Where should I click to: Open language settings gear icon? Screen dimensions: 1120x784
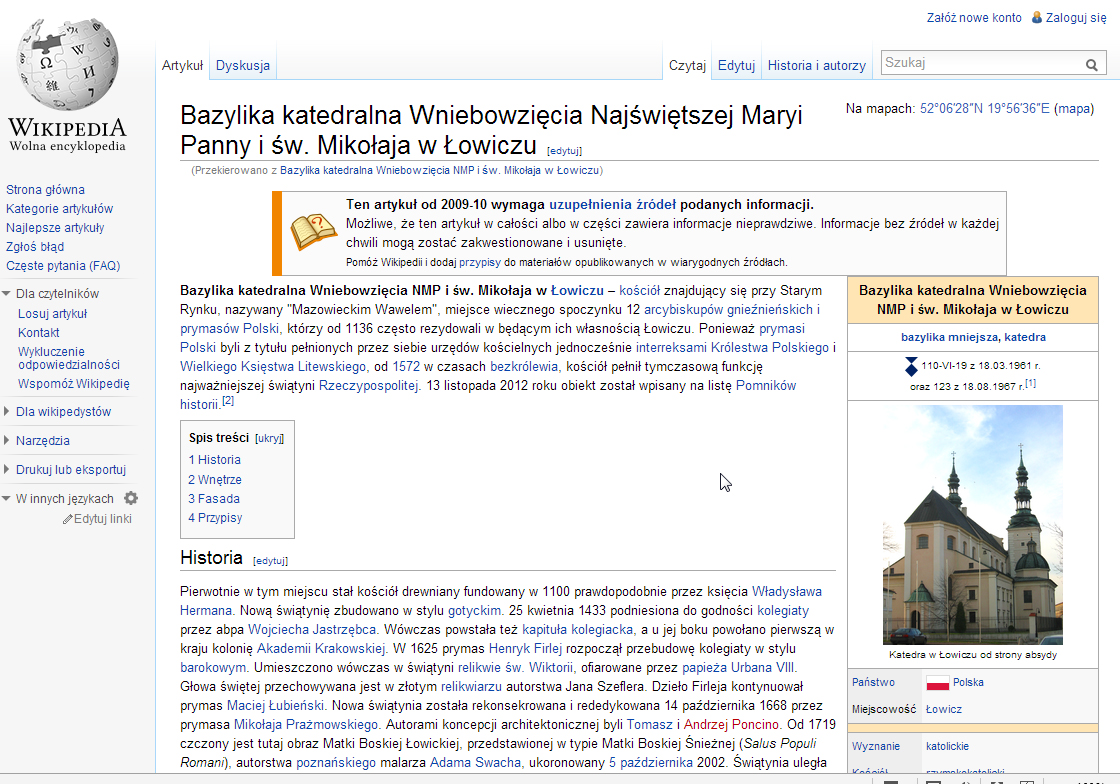131,498
